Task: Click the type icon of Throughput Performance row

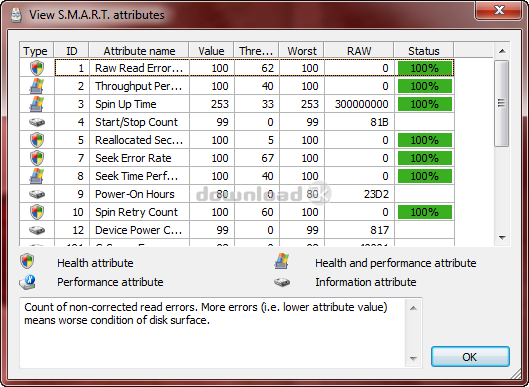Action: [x=37, y=86]
